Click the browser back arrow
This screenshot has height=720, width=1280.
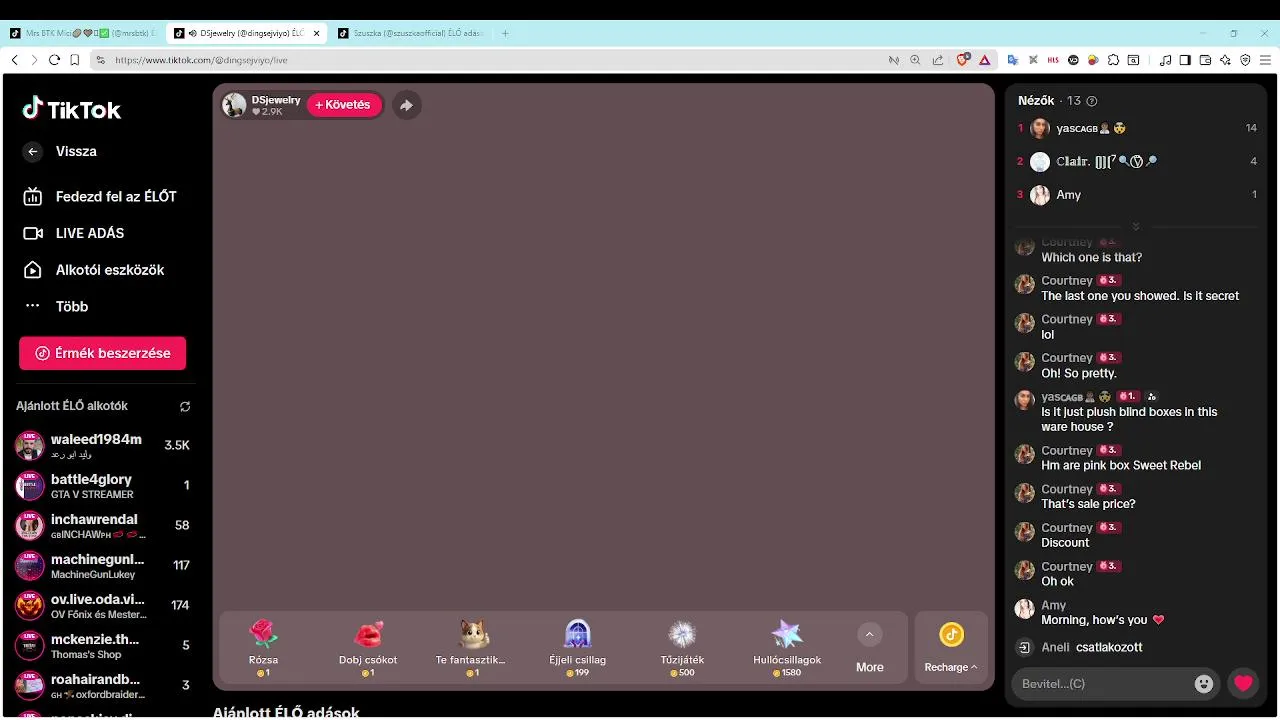tap(14, 60)
